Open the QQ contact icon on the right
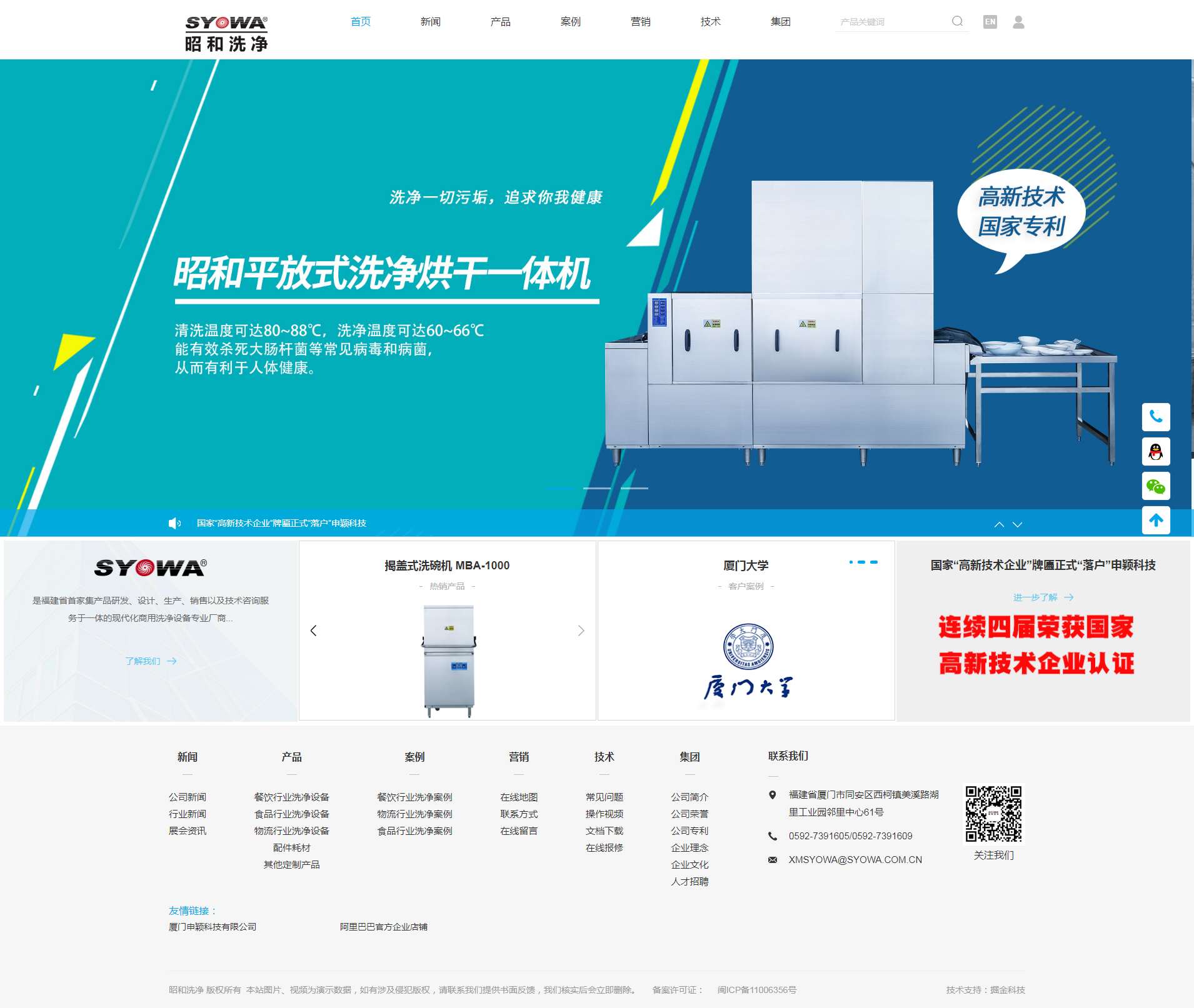Screen dimensions: 1194x1008 [x=1156, y=452]
